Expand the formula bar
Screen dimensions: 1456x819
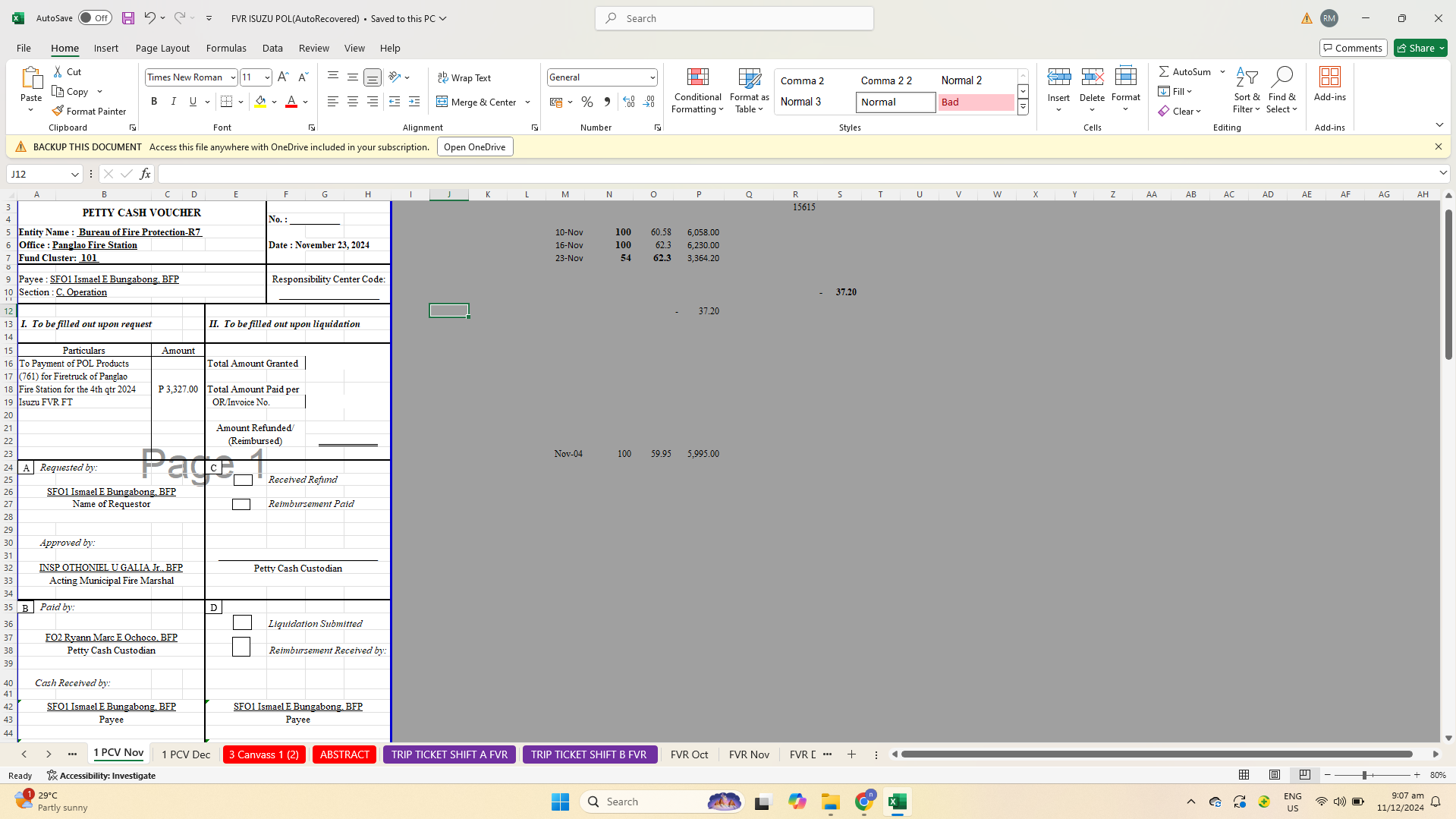[1443, 174]
